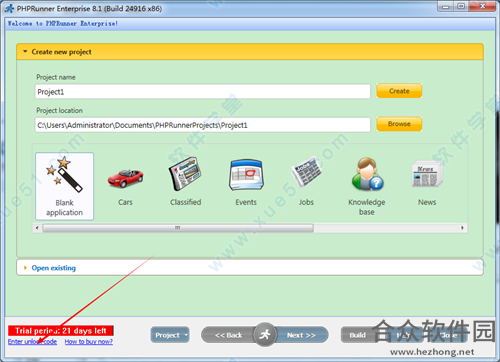The height and width of the screenshot is (362, 500).
Task: Select the Events calendar template icon
Action: tap(246, 175)
